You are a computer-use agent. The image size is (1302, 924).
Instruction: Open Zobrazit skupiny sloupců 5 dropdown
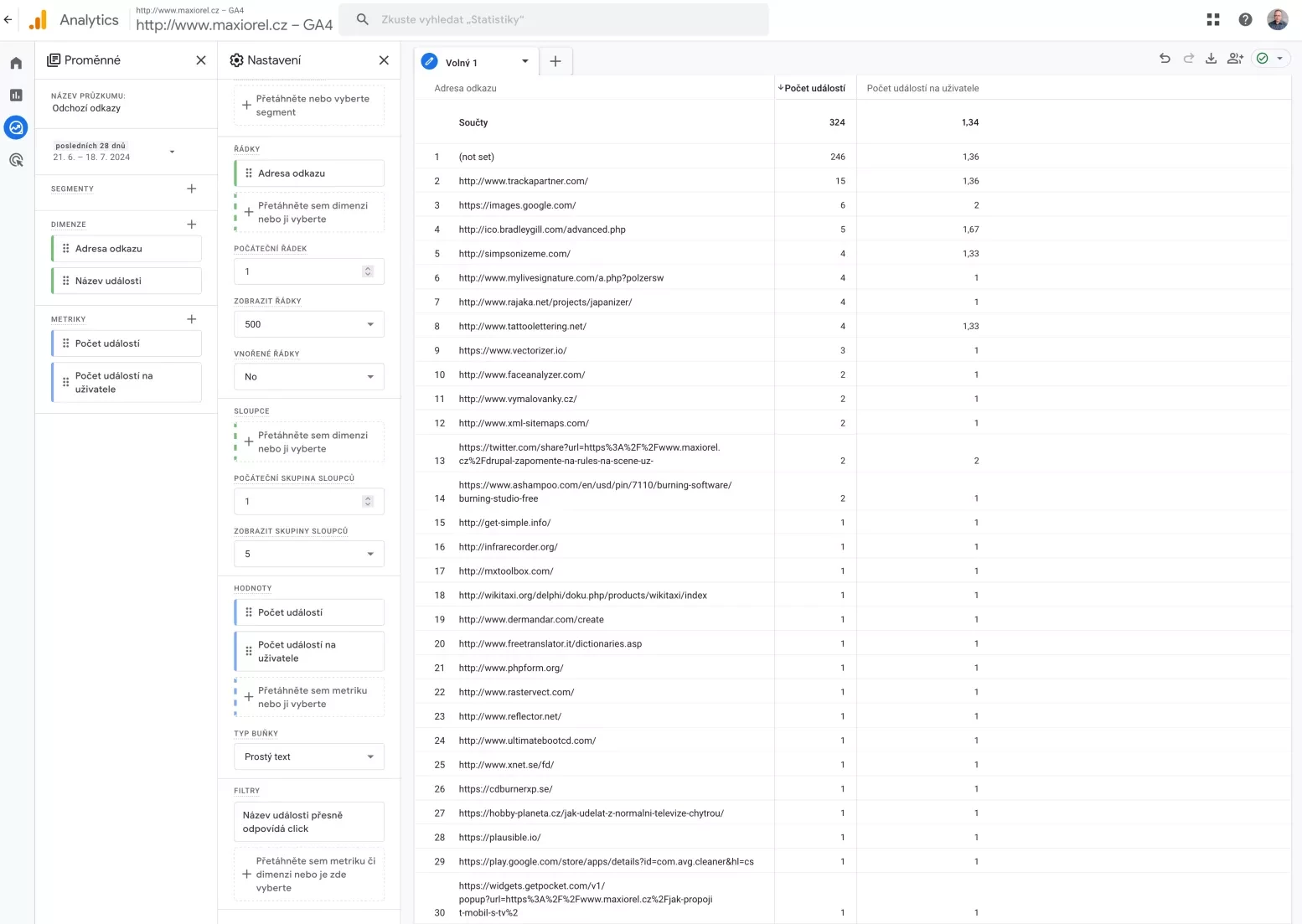[x=309, y=554]
